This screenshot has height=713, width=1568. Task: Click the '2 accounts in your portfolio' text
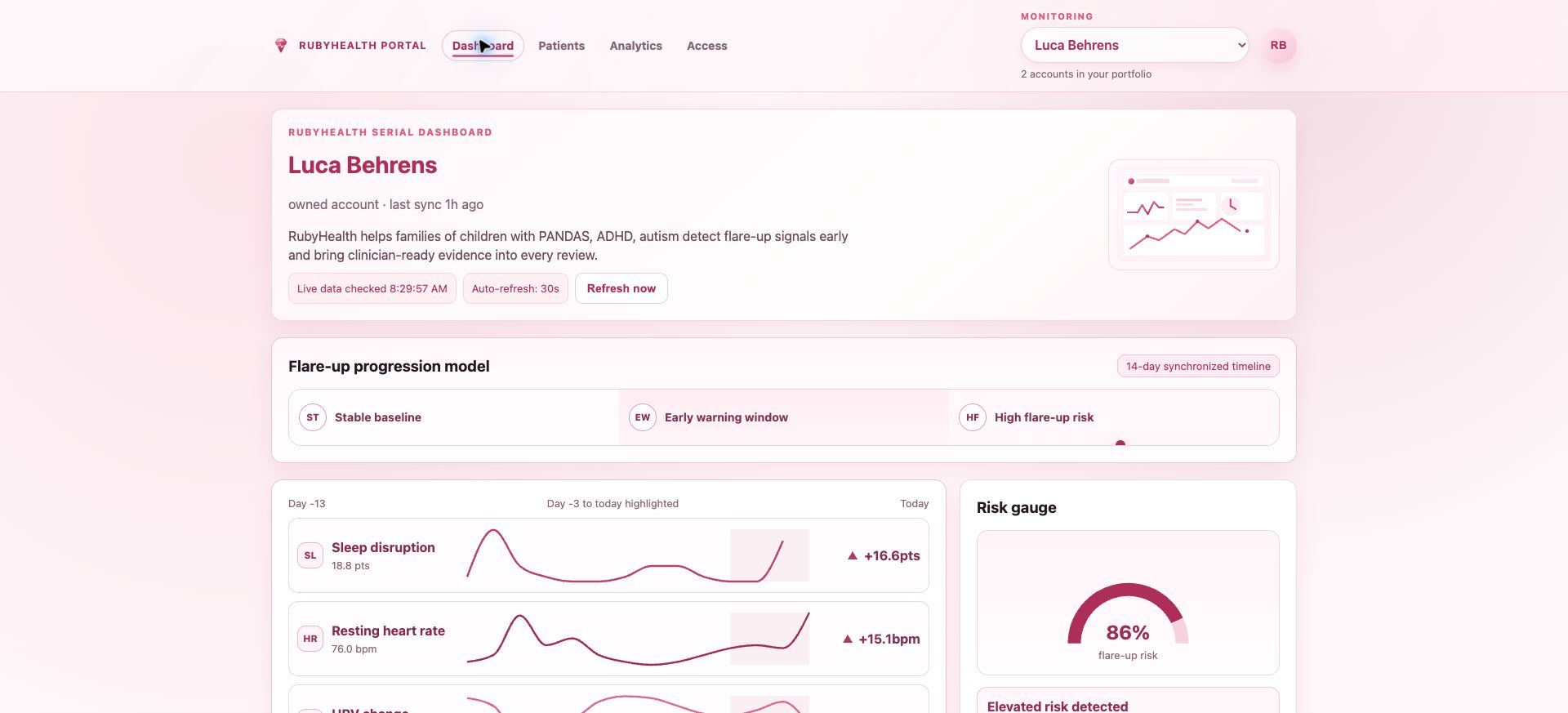tap(1086, 74)
